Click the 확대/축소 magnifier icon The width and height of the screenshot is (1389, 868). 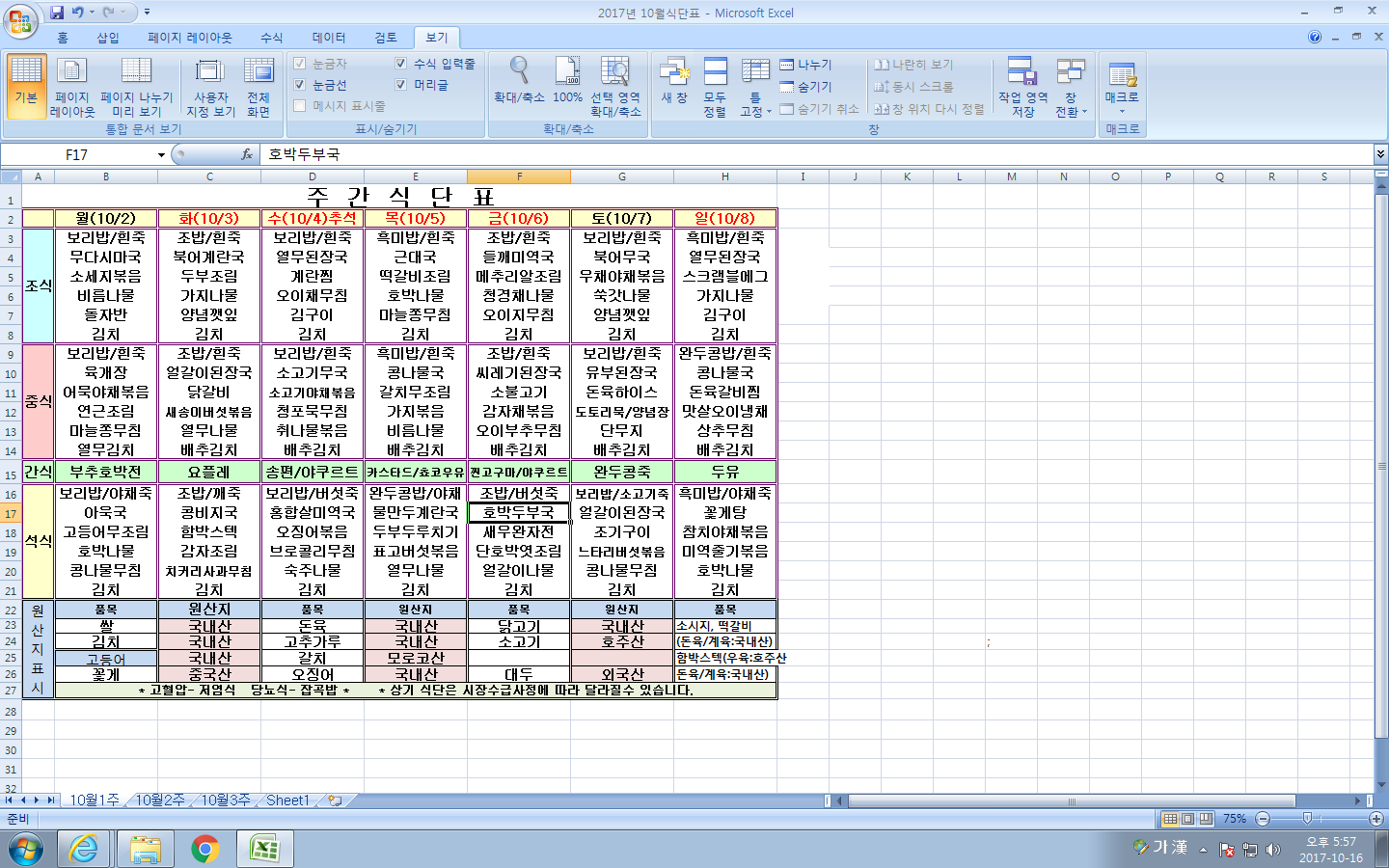[x=519, y=79]
